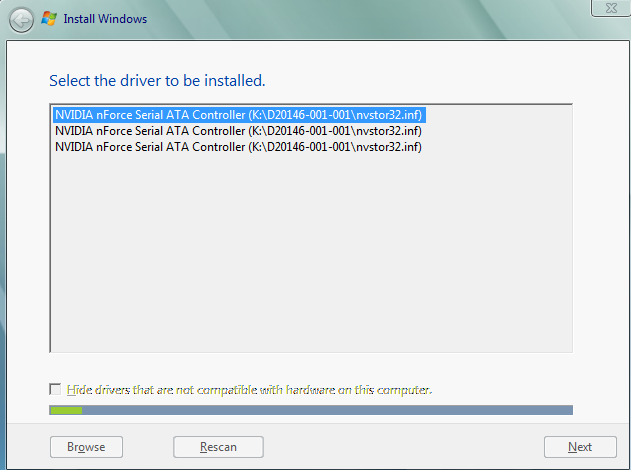Close the Install Windows dialog
The width and height of the screenshot is (631, 470).
(x=611, y=8)
